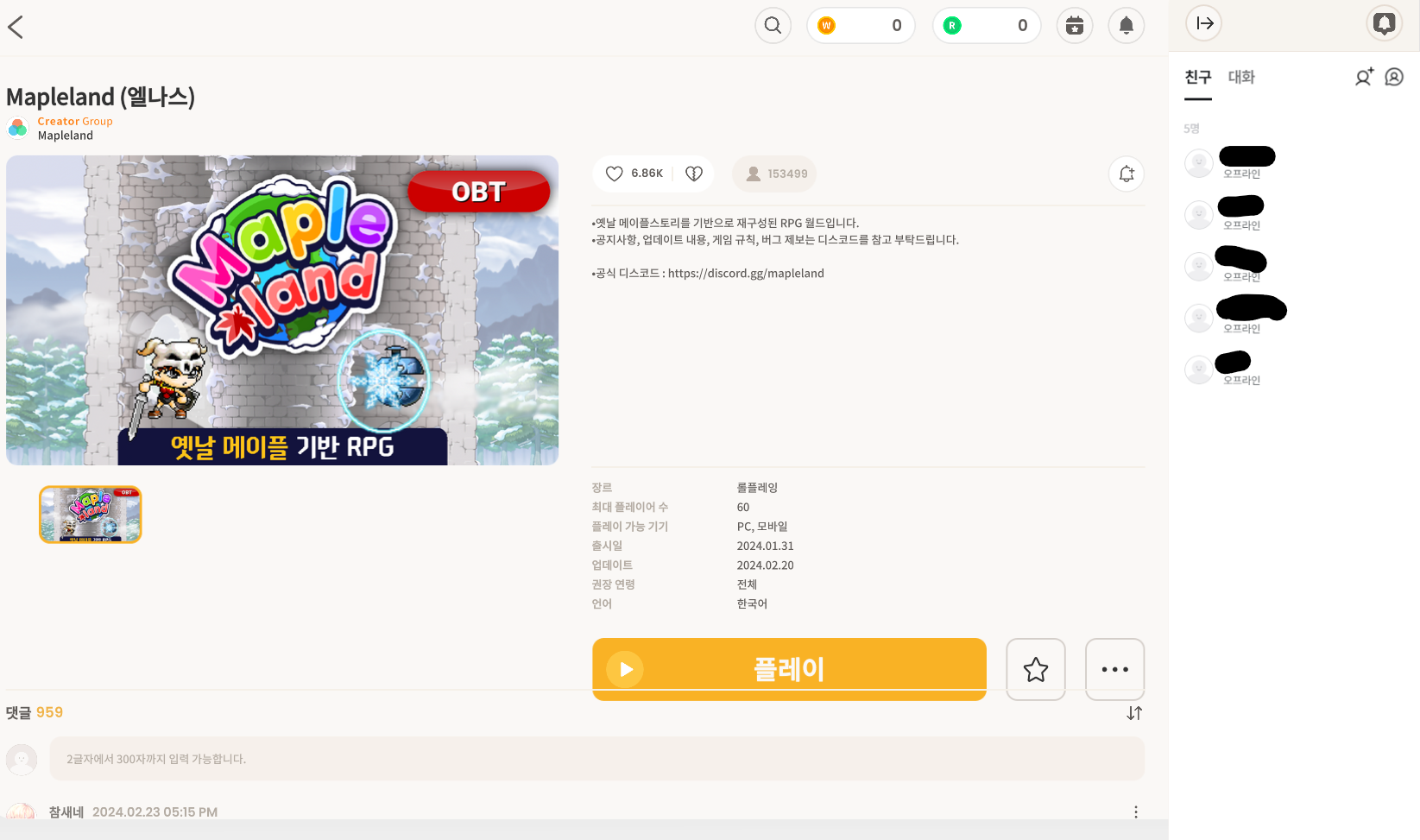
Task: Change comment sort order arrows
Action: [x=1134, y=713]
